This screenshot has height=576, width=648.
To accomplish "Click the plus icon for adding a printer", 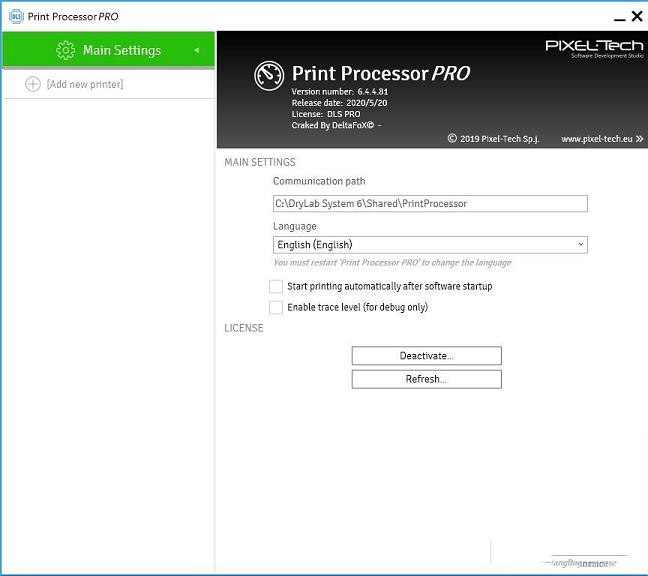I will pos(33,84).
